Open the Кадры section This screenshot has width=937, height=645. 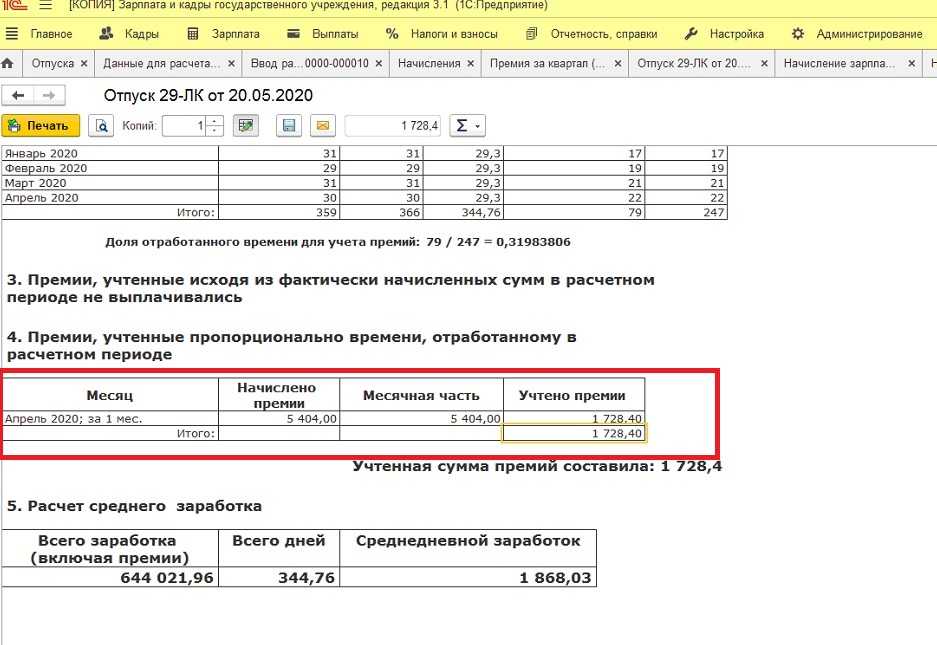tap(142, 34)
